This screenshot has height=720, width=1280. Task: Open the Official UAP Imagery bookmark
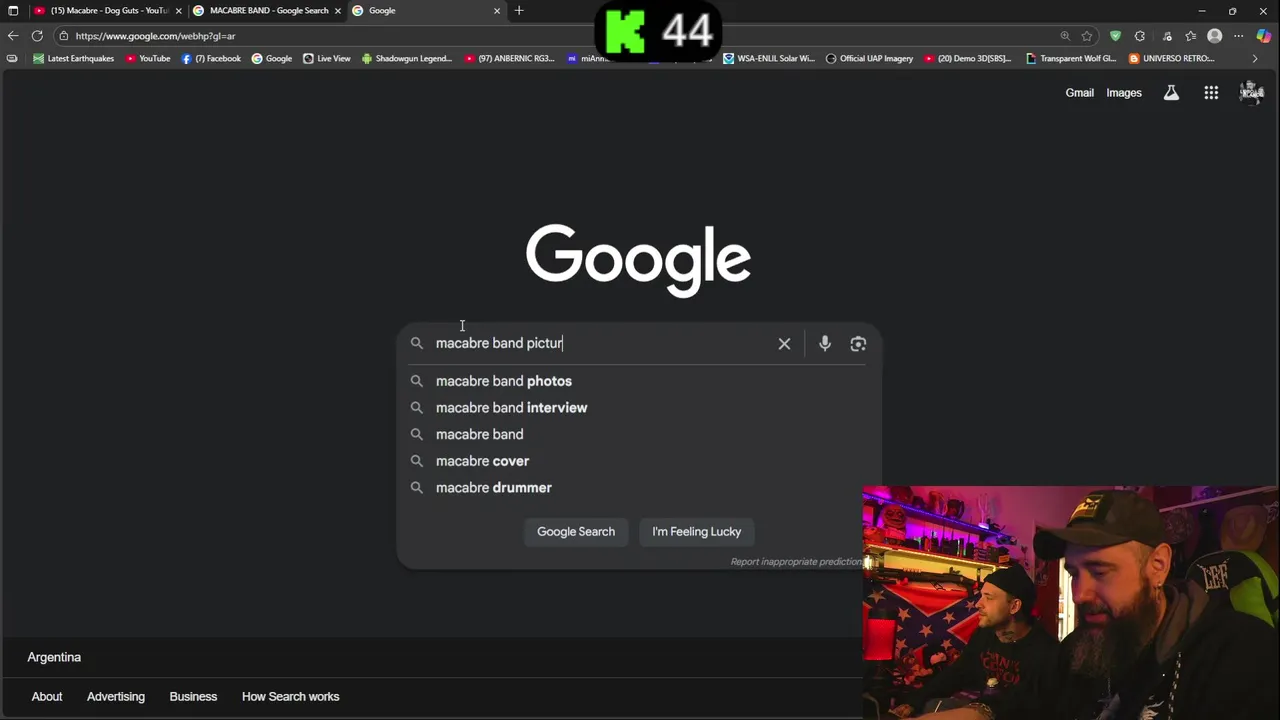pyautogui.click(x=869, y=58)
